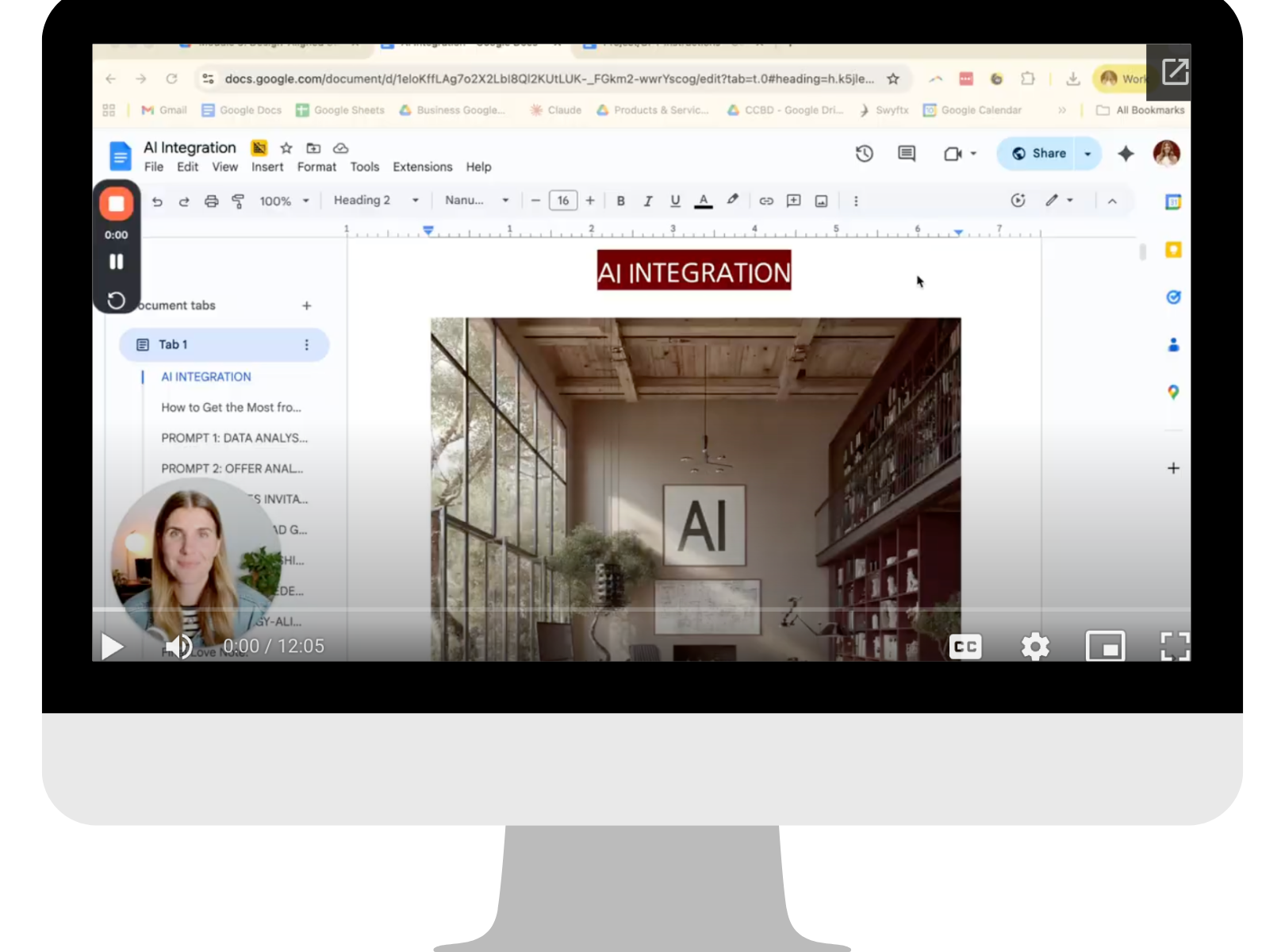Redo the last action
Screen dimensions: 1285x952
(x=184, y=202)
